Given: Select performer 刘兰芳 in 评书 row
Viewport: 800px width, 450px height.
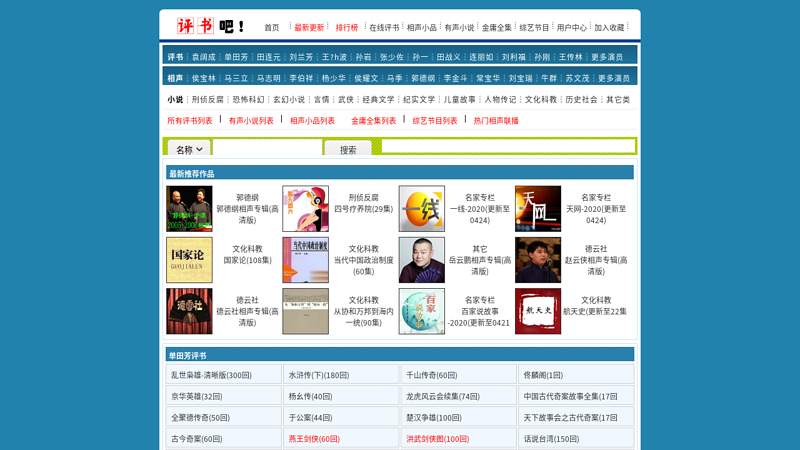Looking at the screenshot, I should tap(301, 57).
